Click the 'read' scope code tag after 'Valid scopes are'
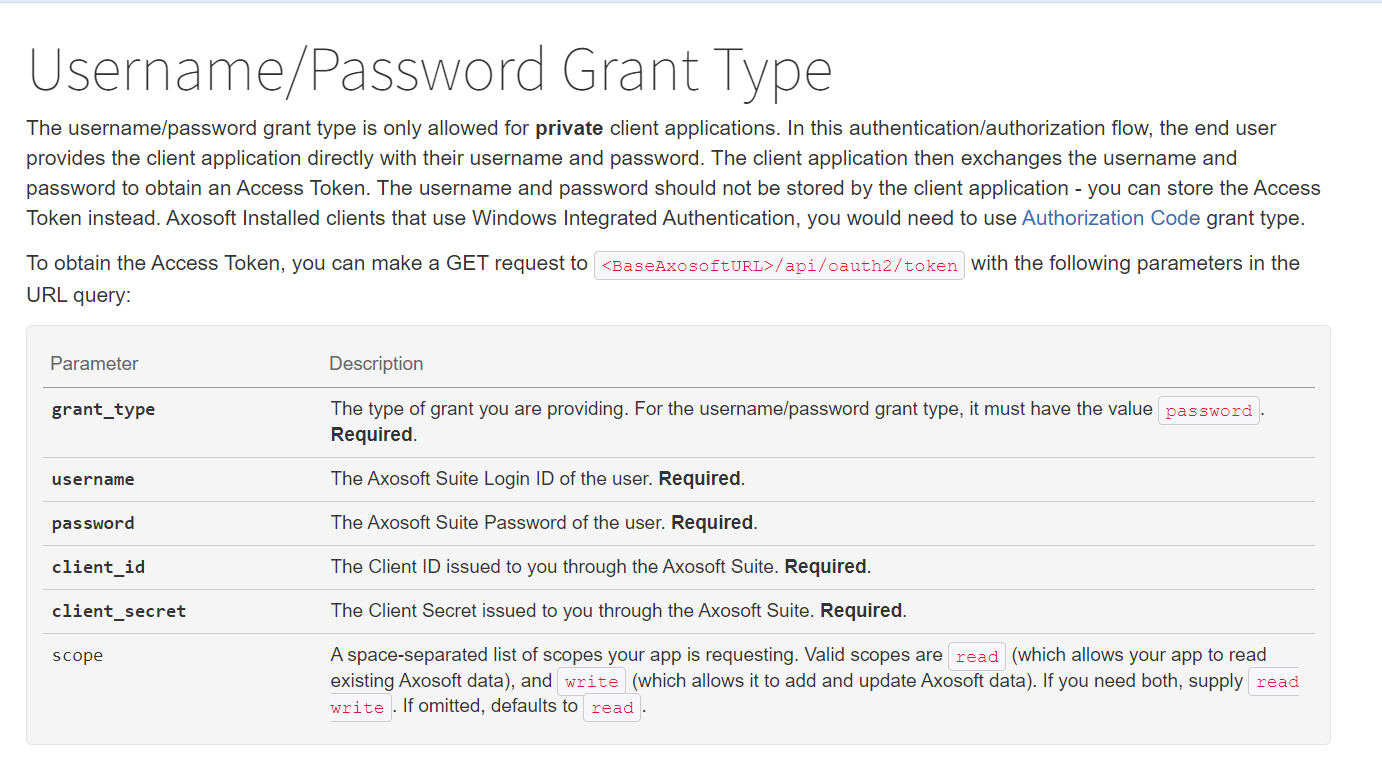The width and height of the screenshot is (1382, 759). (977, 656)
